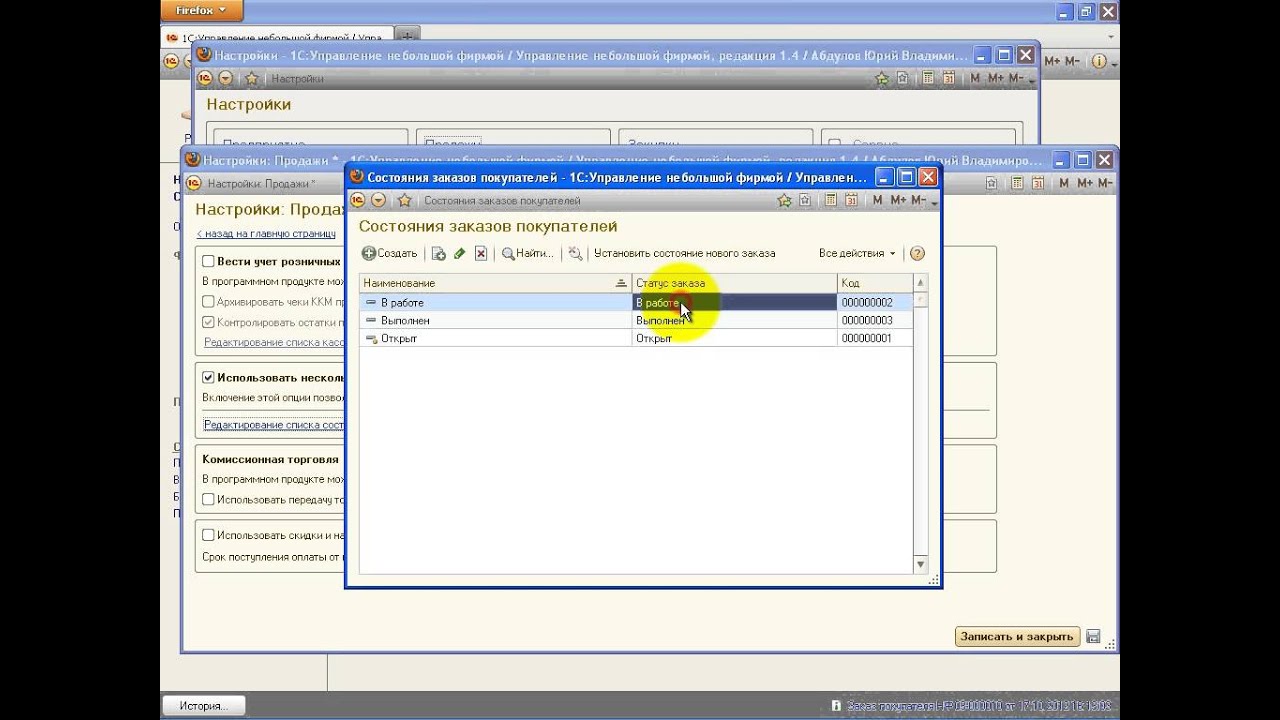Viewport: 1280px width, 720px height.
Task: Open history icon in Настройки: Продажи window
Action: [991, 183]
